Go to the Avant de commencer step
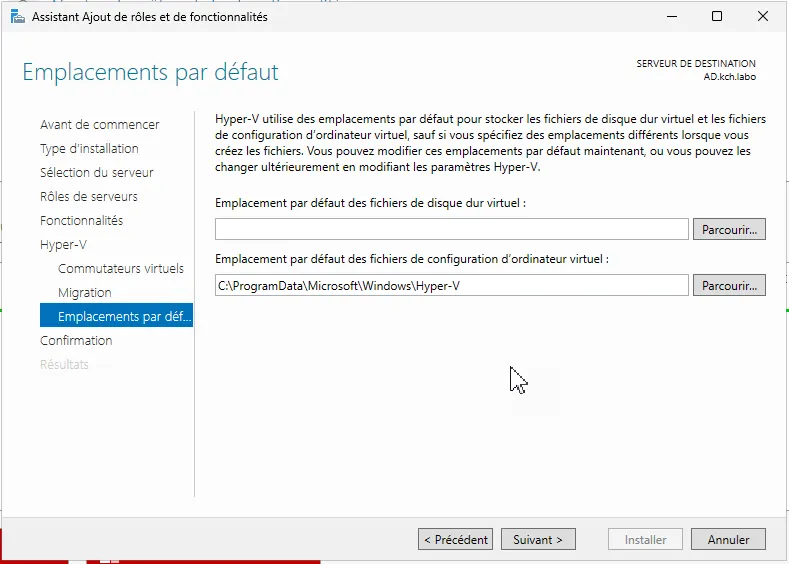 point(99,125)
